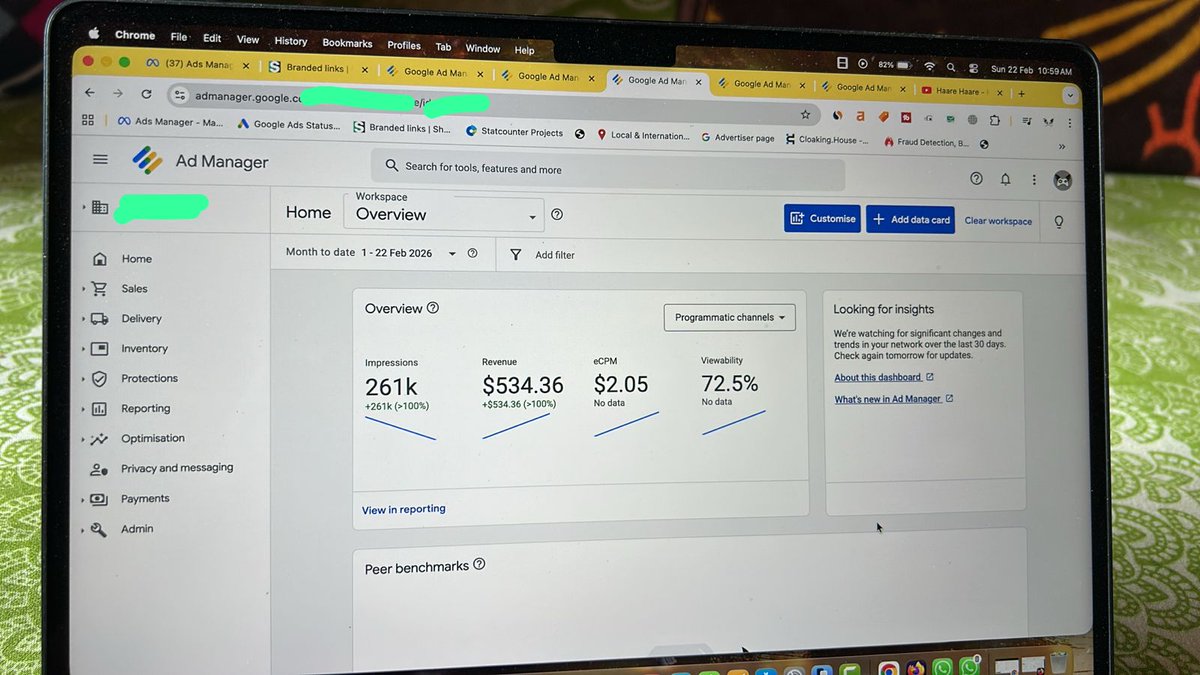The height and width of the screenshot is (675, 1200).
Task: Open the About this dashboard link
Action: coord(884,377)
